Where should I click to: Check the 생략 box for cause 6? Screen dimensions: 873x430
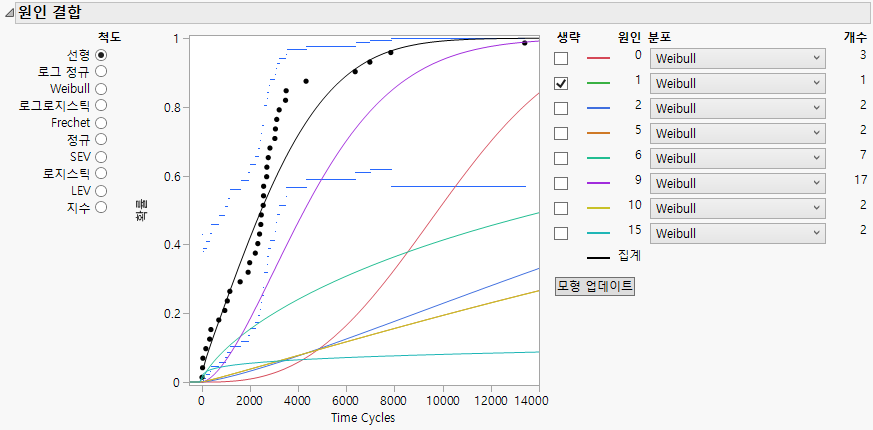pyautogui.click(x=561, y=158)
